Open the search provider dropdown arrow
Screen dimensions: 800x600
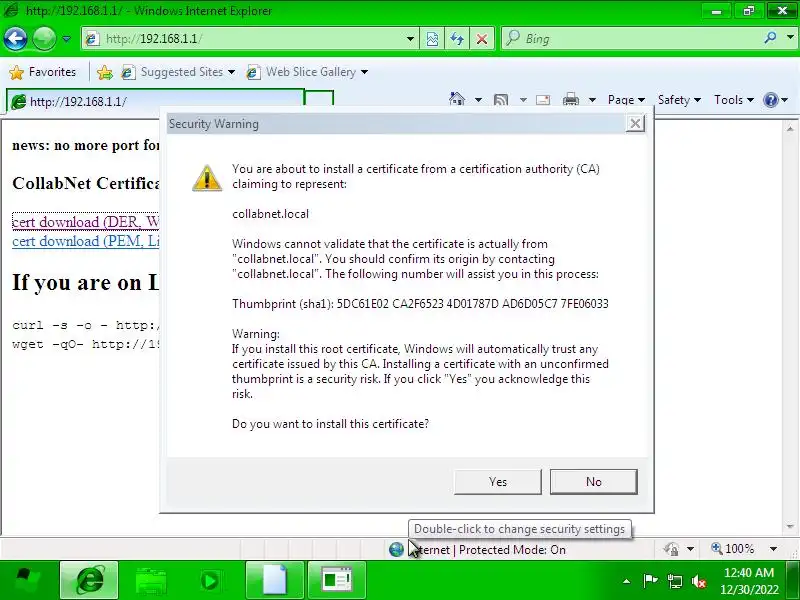[790, 38]
